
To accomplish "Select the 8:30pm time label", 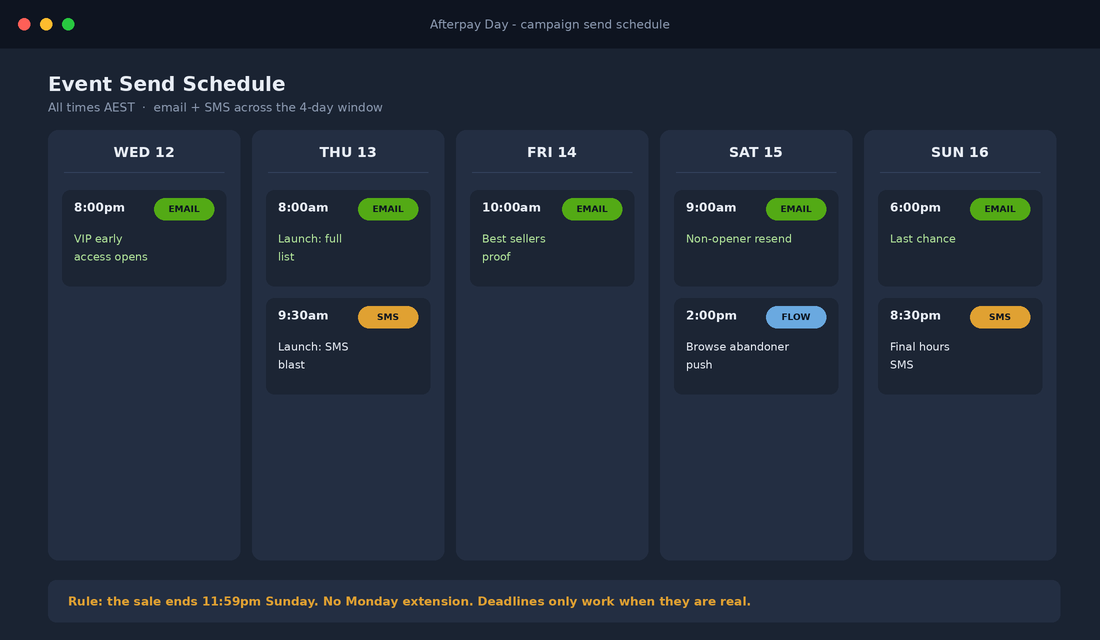I will 915,316.
